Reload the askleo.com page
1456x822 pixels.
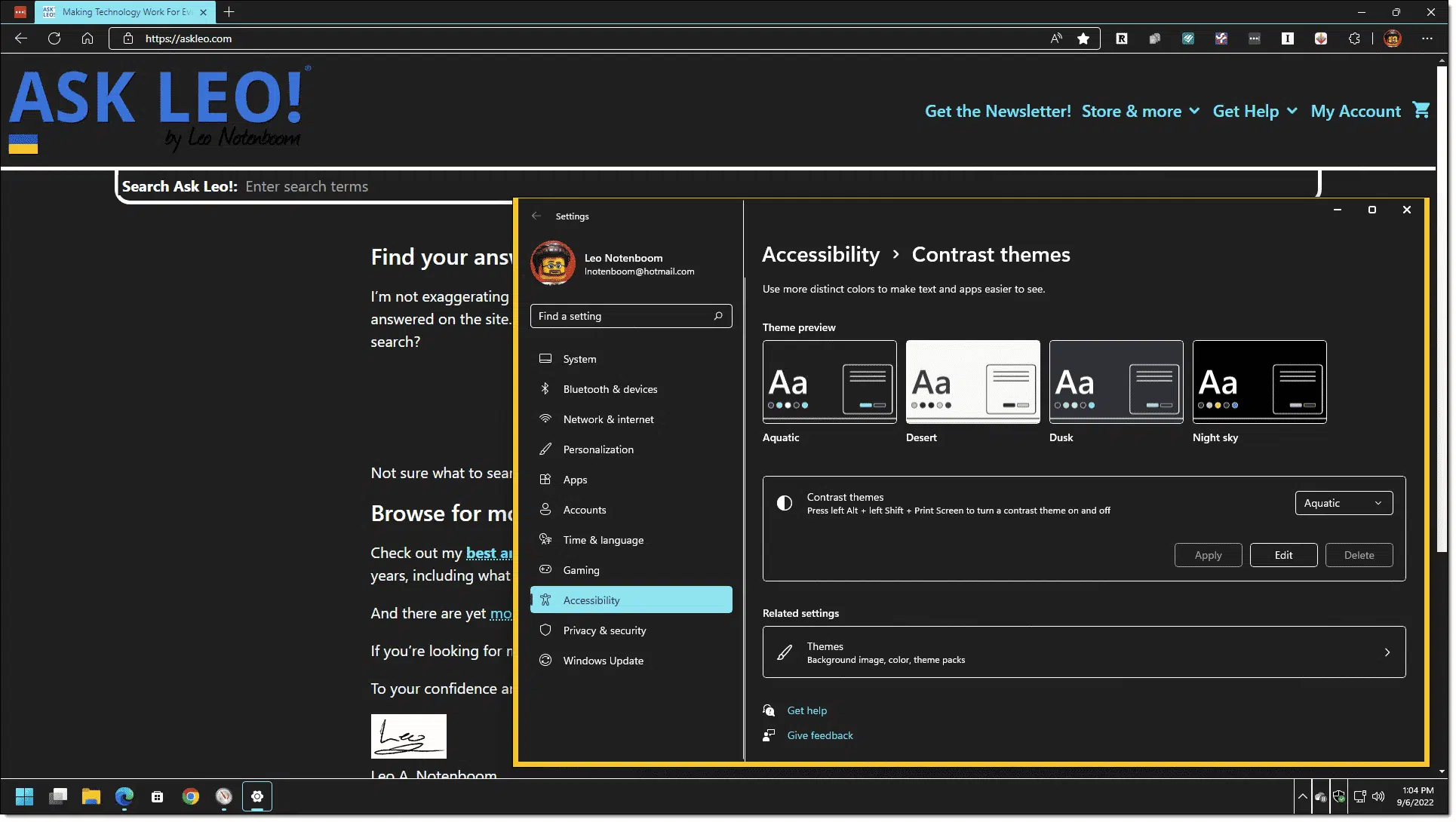tap(54, 38)
